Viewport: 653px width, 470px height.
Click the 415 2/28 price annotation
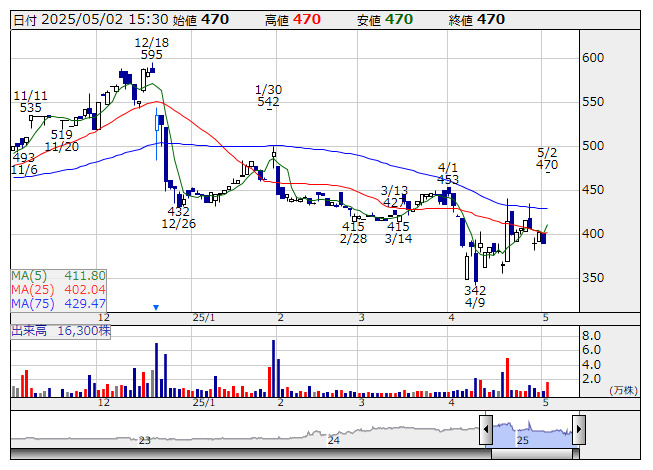click(x=353, y=232)
